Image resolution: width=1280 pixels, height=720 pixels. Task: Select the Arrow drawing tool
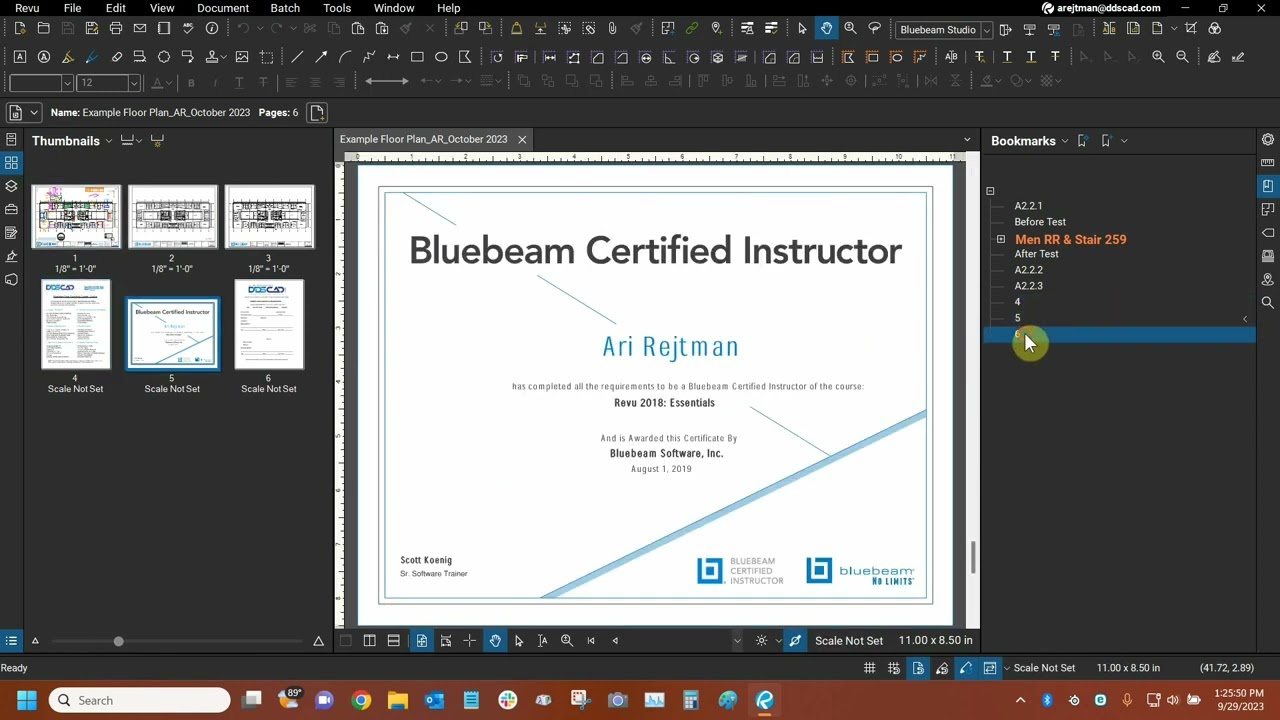[x=320, y=57]
